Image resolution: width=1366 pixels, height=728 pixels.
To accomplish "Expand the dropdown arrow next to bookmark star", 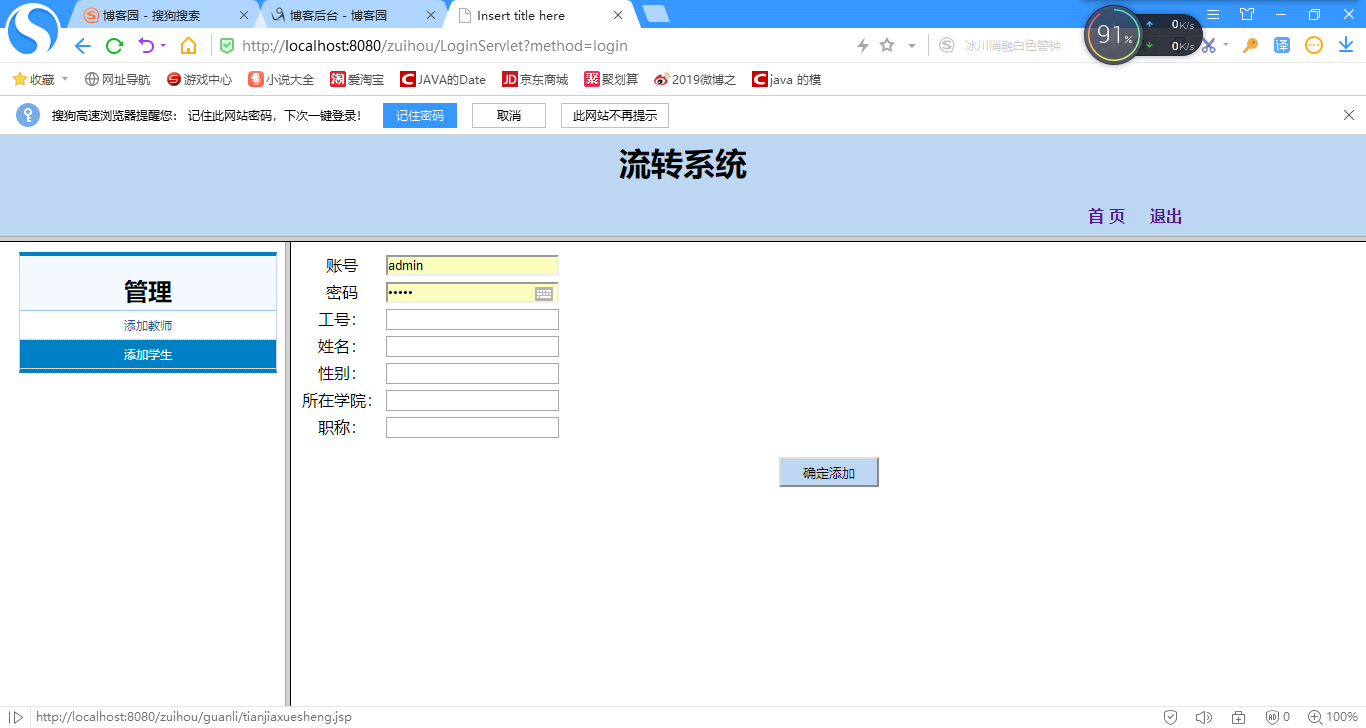I will click(x=911, y=46).
